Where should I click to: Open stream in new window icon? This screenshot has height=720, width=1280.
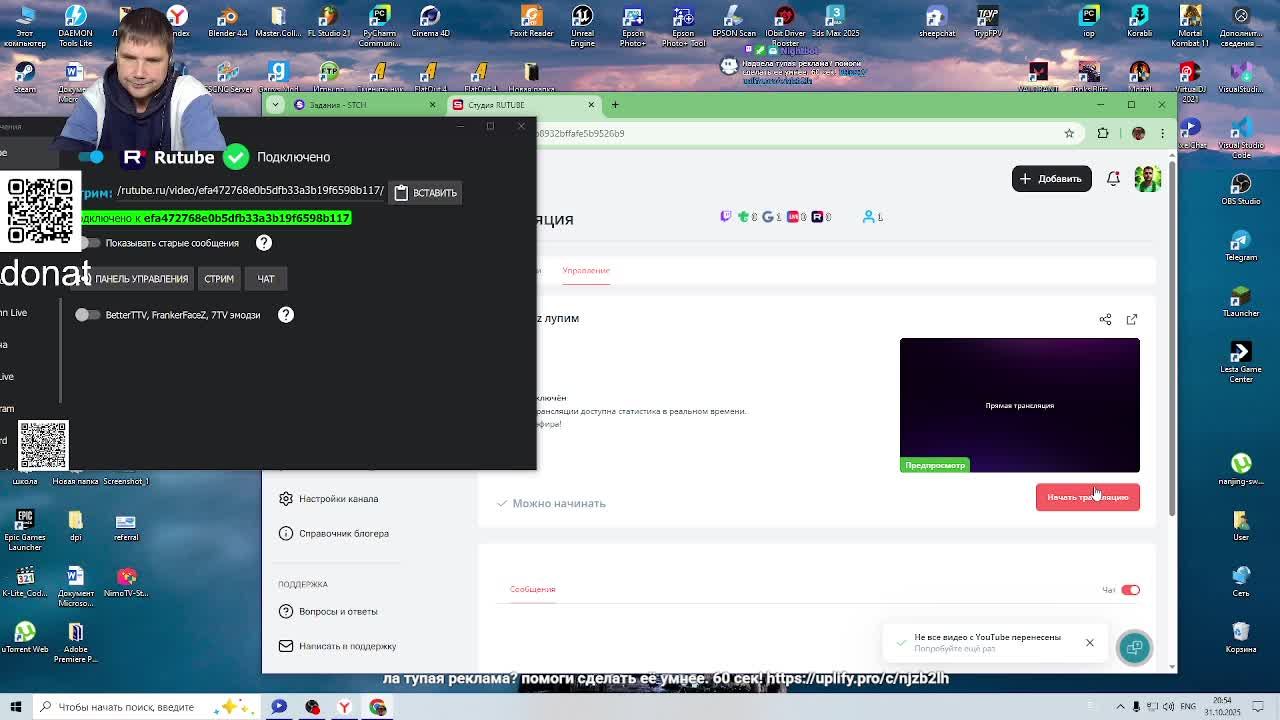tap(1132, 319)
